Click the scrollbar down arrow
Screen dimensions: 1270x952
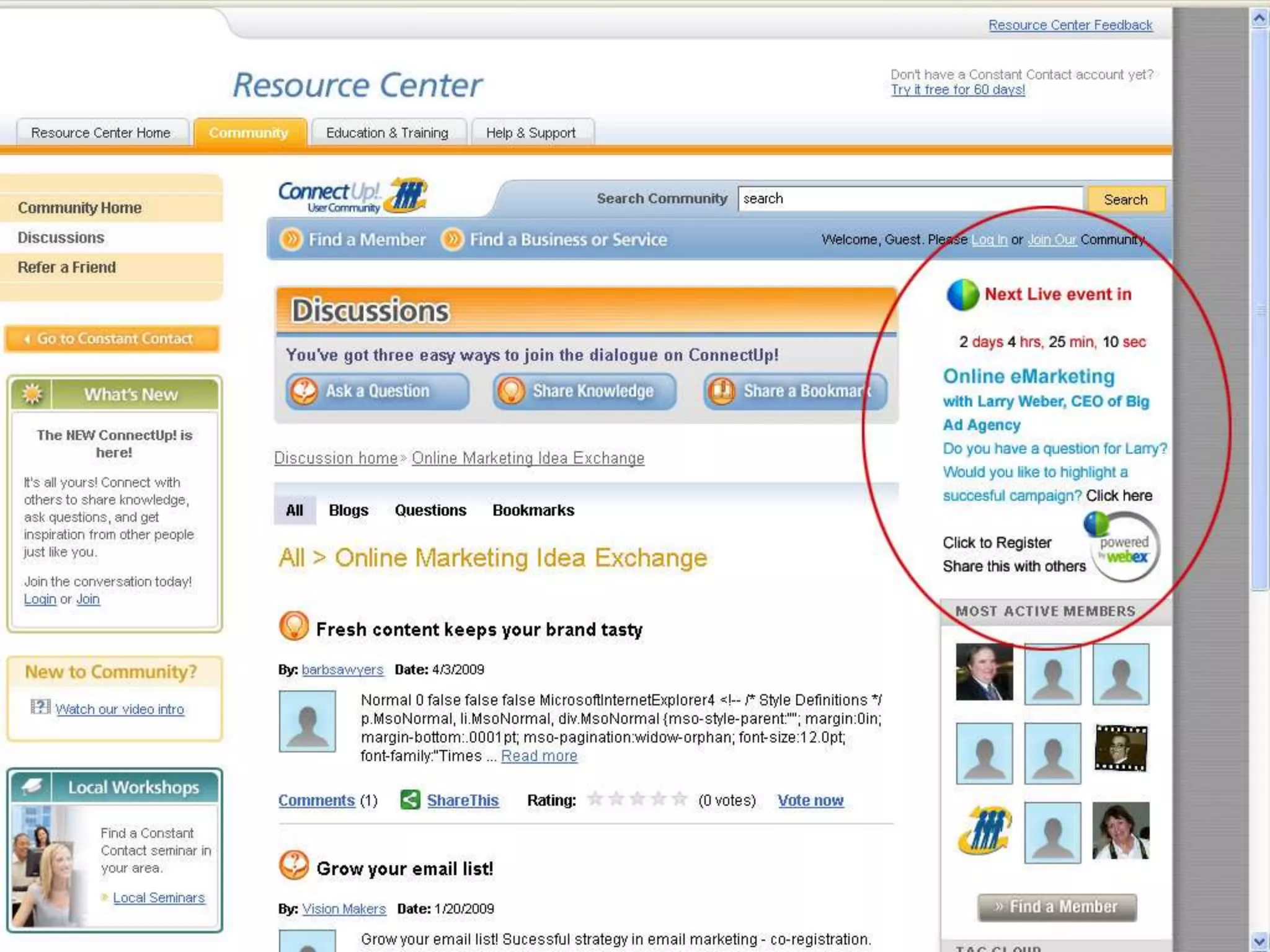[x=1259, y=941]
